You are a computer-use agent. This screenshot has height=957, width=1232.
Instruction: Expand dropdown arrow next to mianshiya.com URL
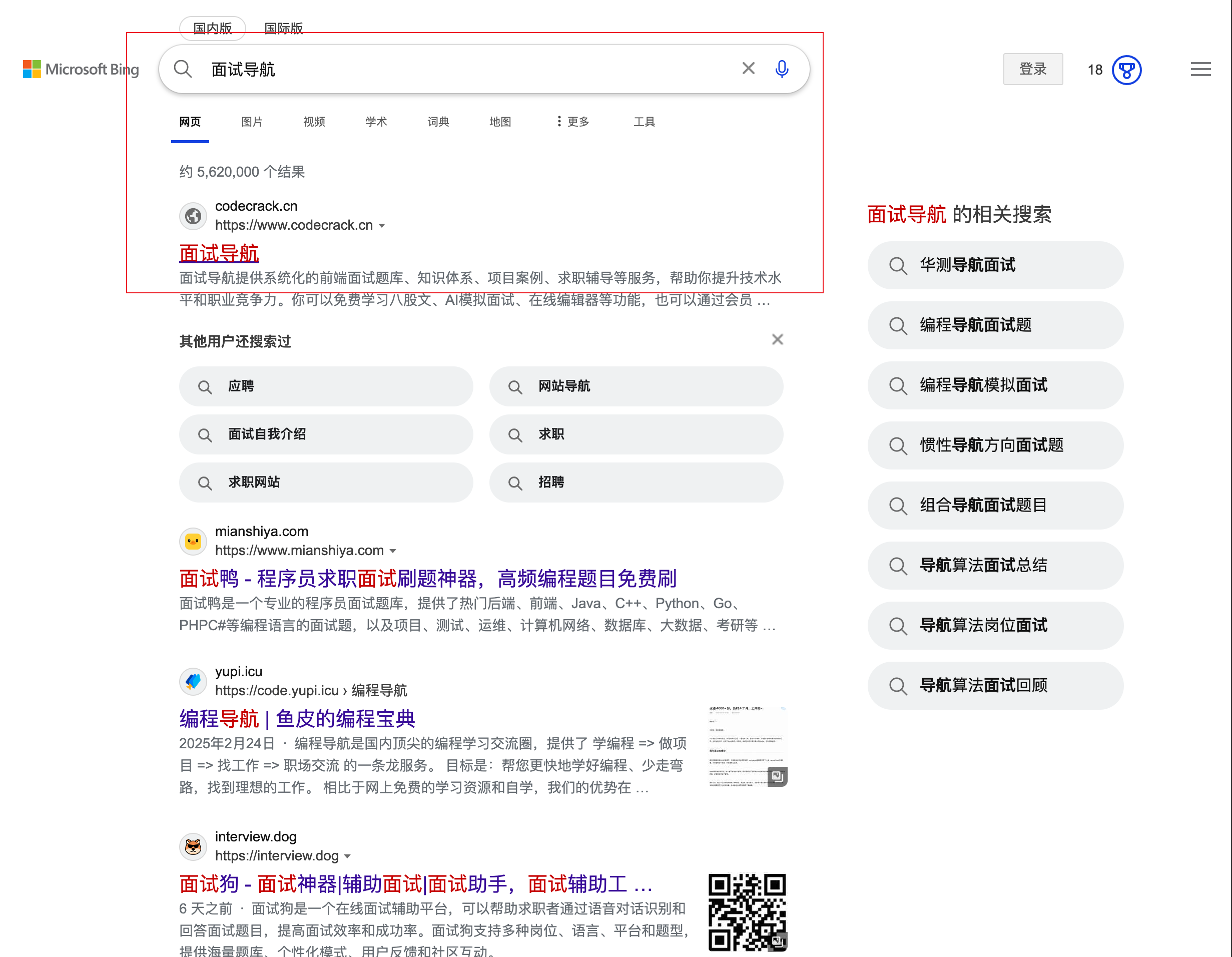[393, 551]
